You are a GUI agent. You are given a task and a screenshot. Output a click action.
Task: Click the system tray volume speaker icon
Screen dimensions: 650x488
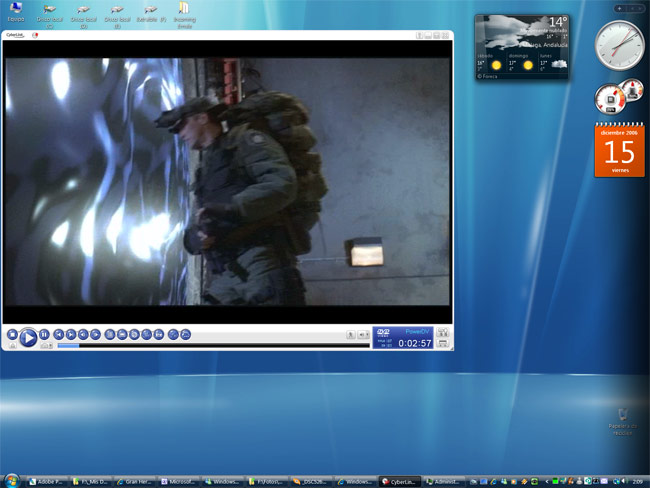(x=625, y=481)
